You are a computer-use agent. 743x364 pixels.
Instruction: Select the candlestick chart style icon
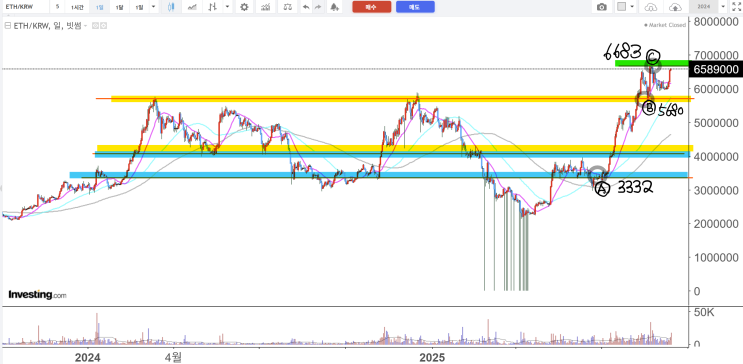tap(171, 7)
